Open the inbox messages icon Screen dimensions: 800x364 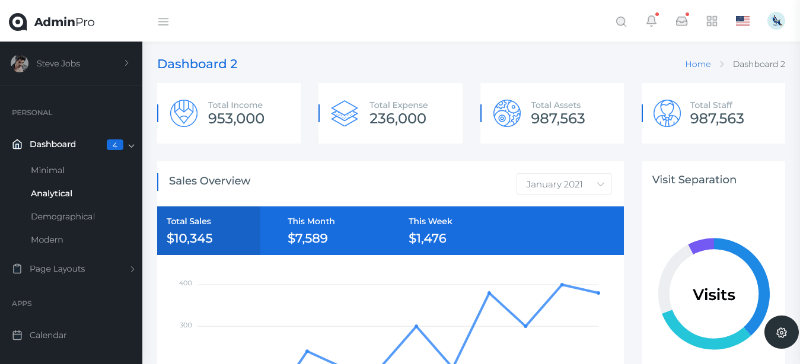point(682,21)
